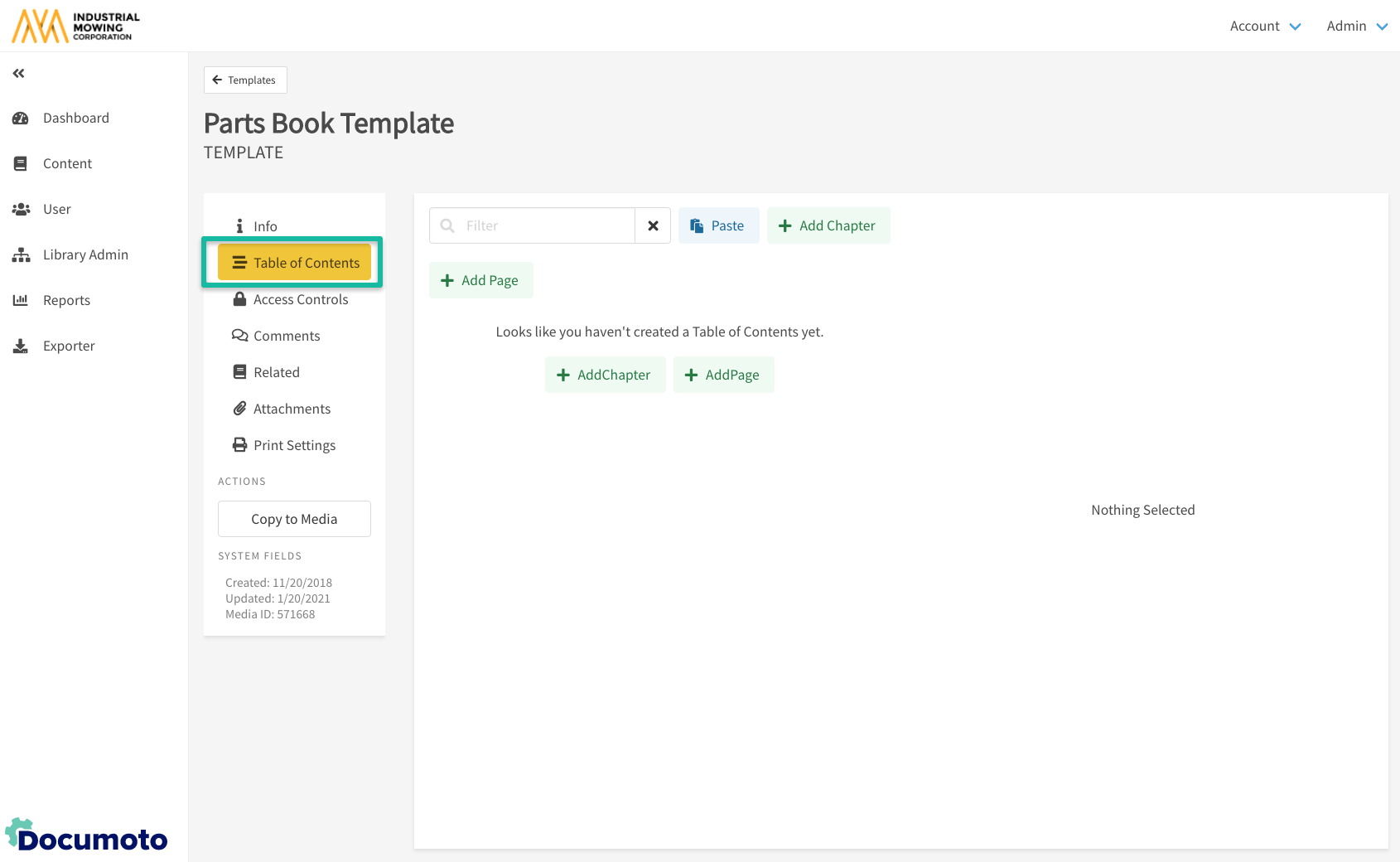Click the Paste button
The image size is (1400, 862).
(718, 225)
